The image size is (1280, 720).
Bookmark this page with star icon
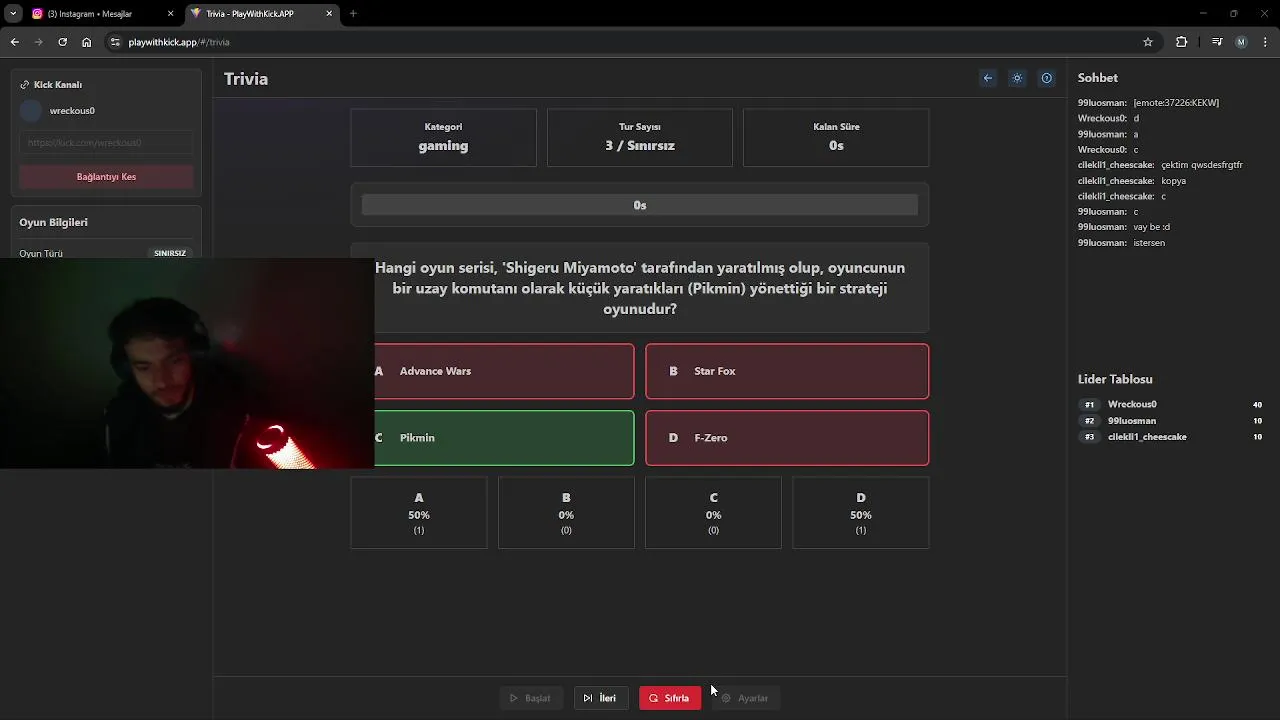[x=1148, y=42]
